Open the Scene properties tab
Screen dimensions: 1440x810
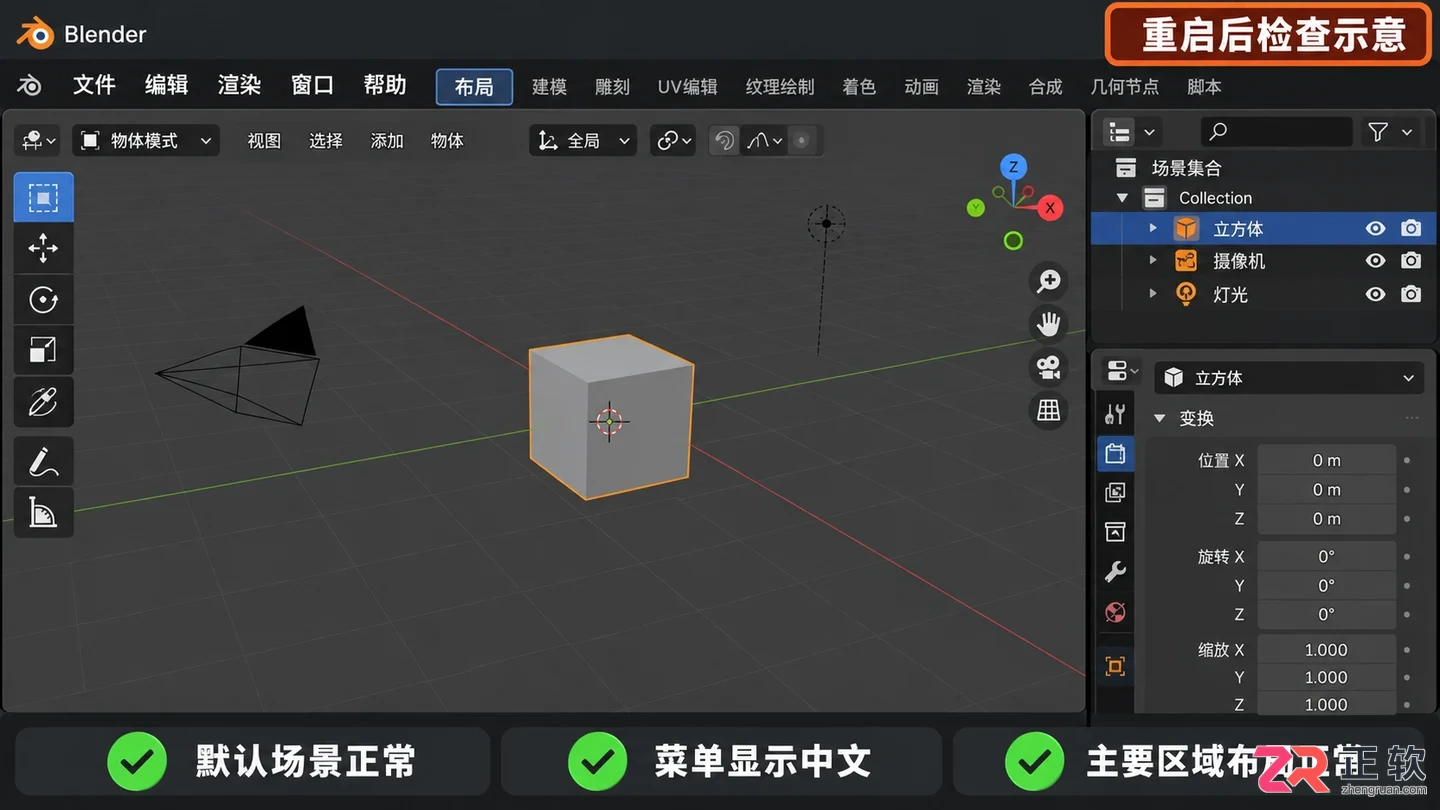coord(1115,532)
